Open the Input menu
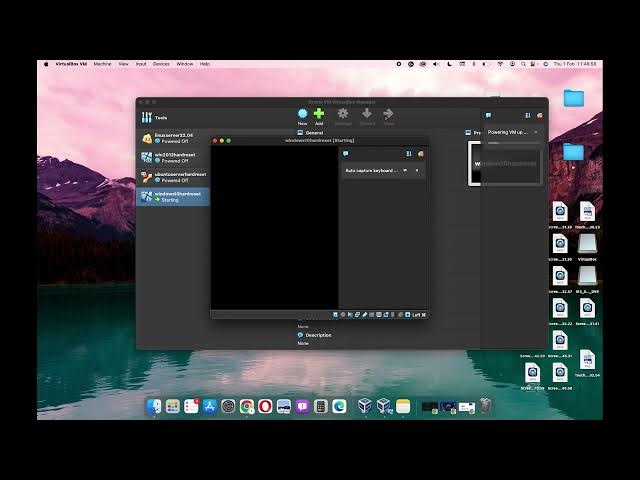The image size is (640, 480). [x=141, y=64]
